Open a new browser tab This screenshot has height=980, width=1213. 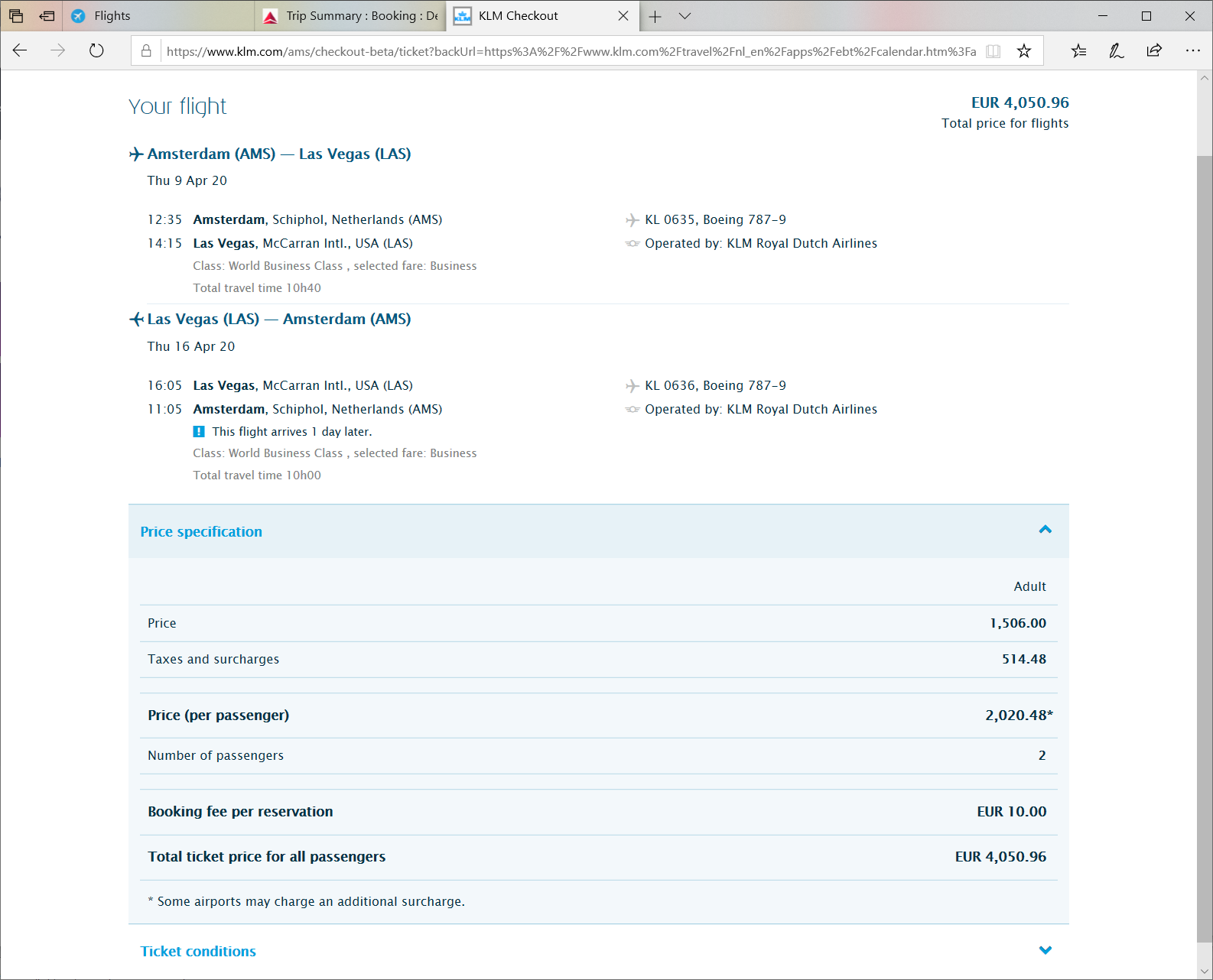click(x=655, y=16)
